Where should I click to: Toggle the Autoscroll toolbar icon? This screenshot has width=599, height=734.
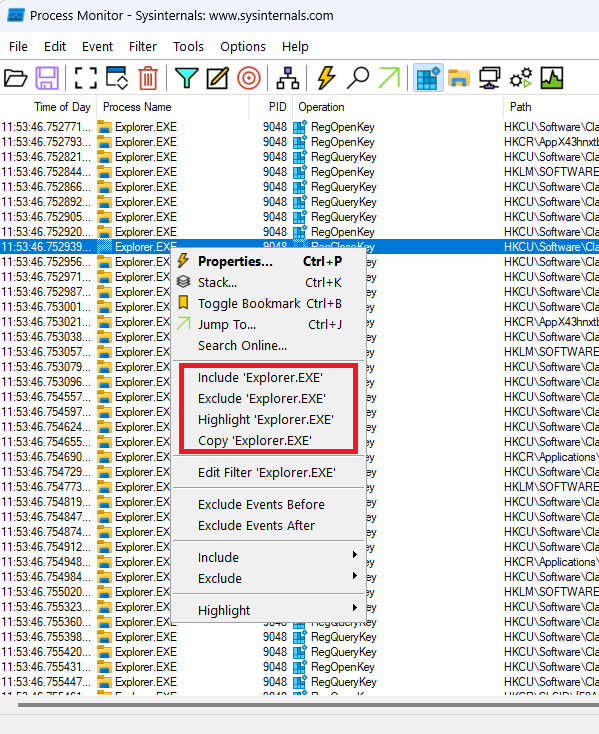coord(117,78)
